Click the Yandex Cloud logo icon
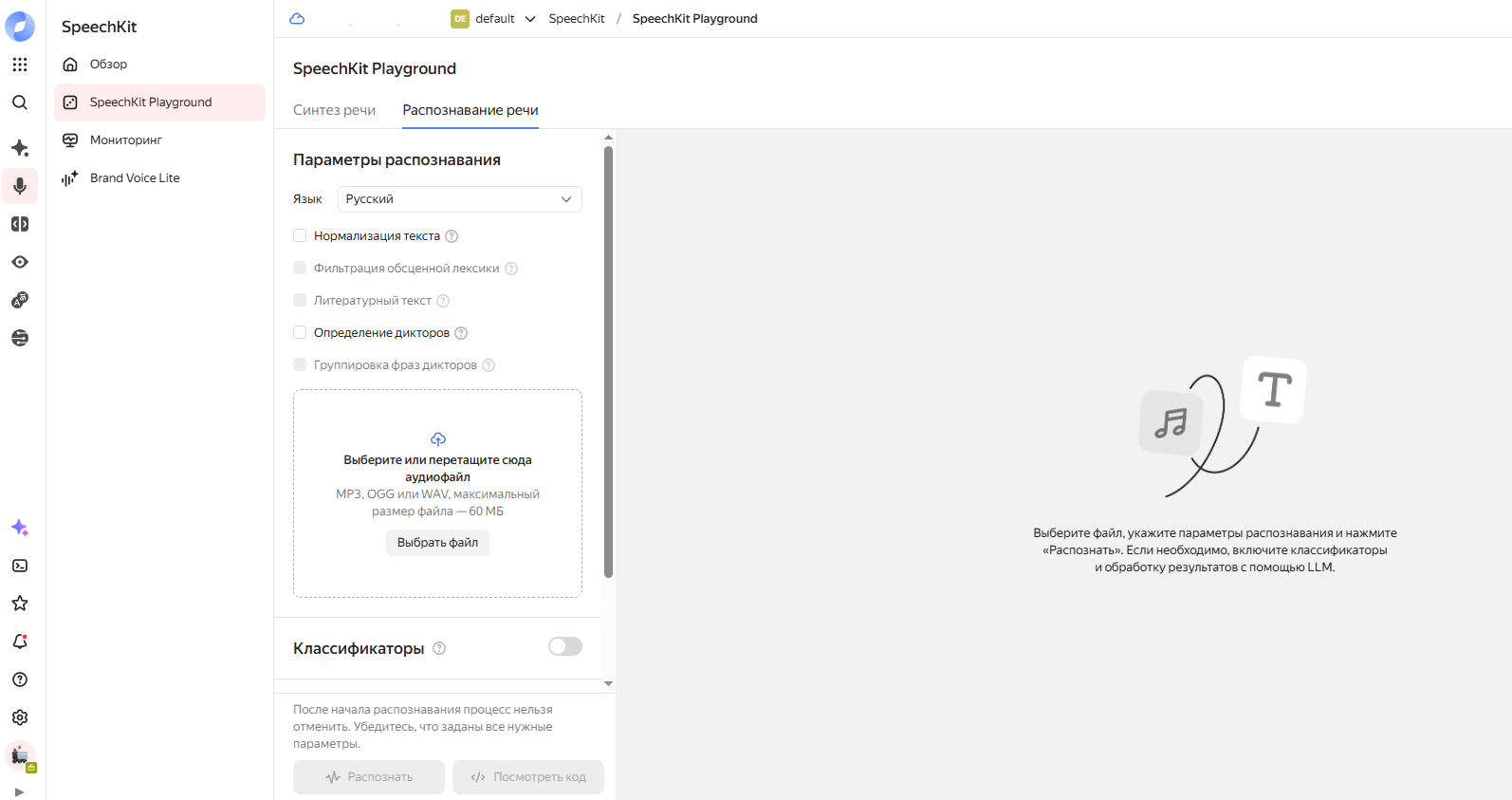 (20, 27)
